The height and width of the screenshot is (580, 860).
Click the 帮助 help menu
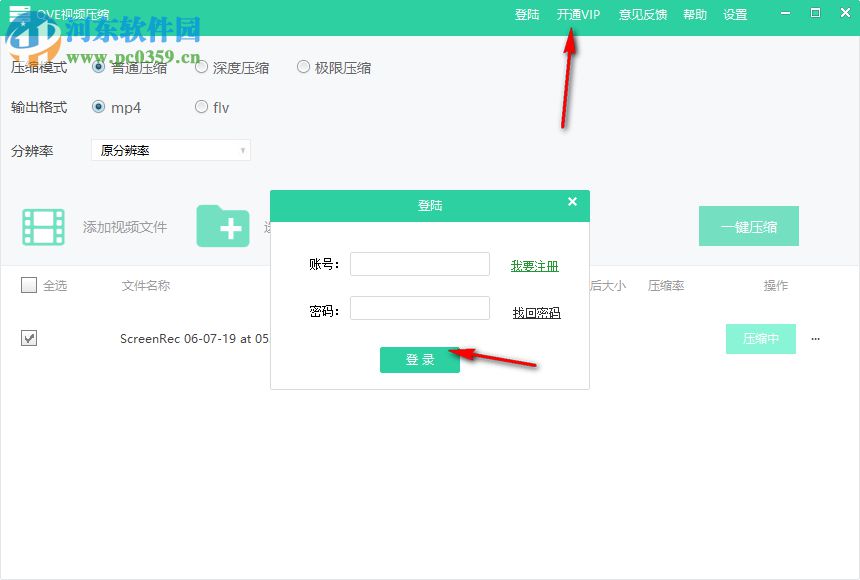coord(695,15)
